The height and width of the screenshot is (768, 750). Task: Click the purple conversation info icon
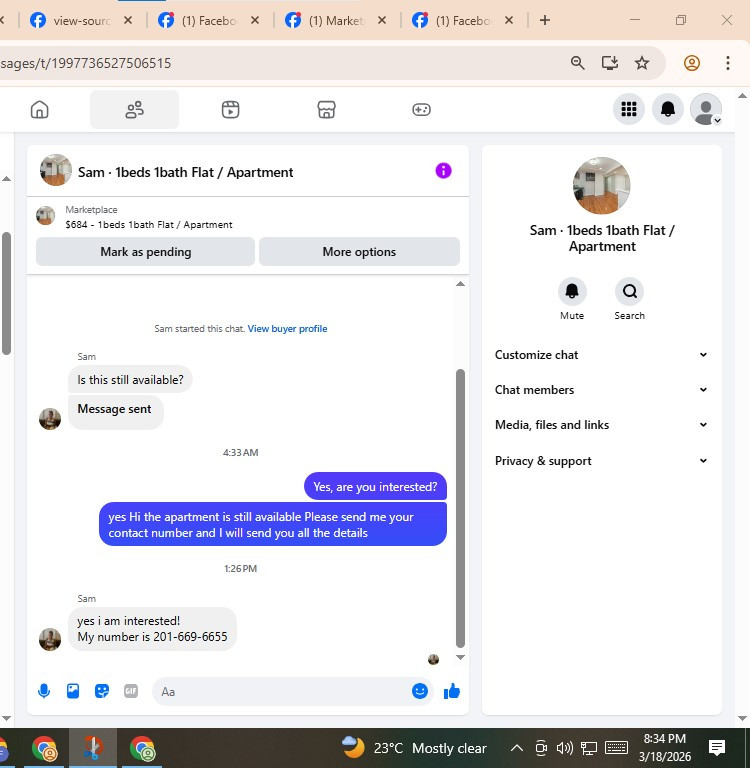[443, 171]
